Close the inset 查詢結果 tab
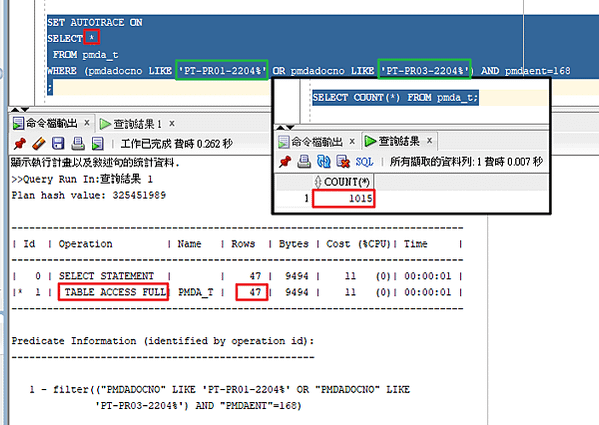Screen dimensions: 599x425 [429, 141]
